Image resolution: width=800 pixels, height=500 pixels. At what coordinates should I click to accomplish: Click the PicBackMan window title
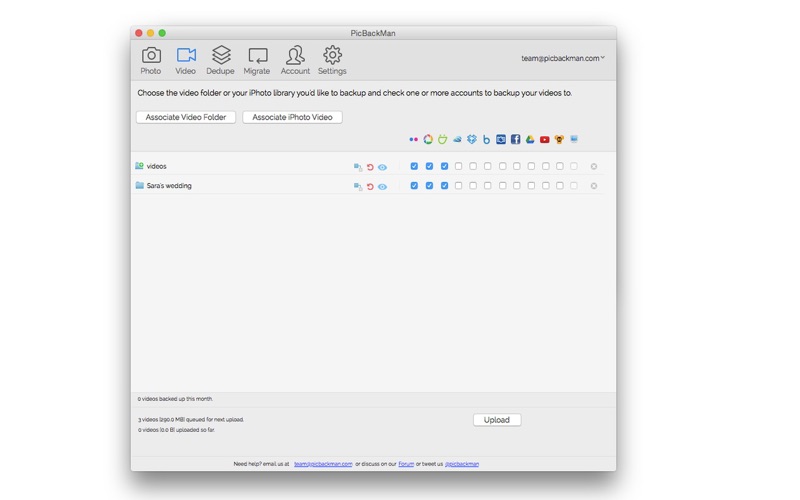coord(373,33)
